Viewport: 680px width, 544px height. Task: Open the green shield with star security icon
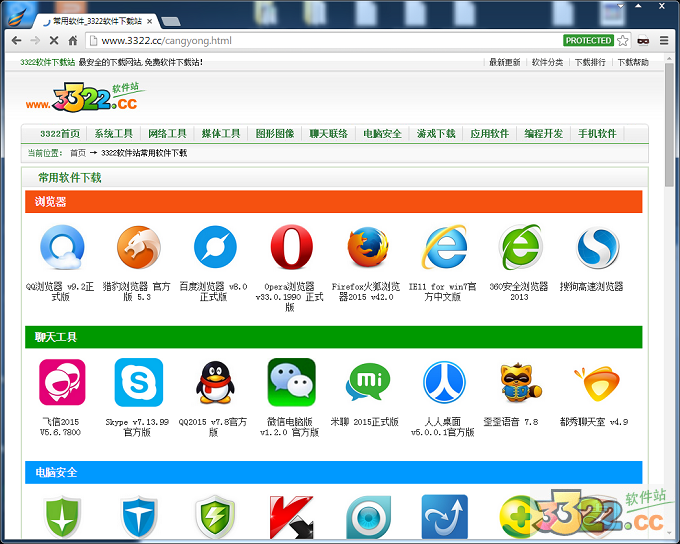(62, 517)
